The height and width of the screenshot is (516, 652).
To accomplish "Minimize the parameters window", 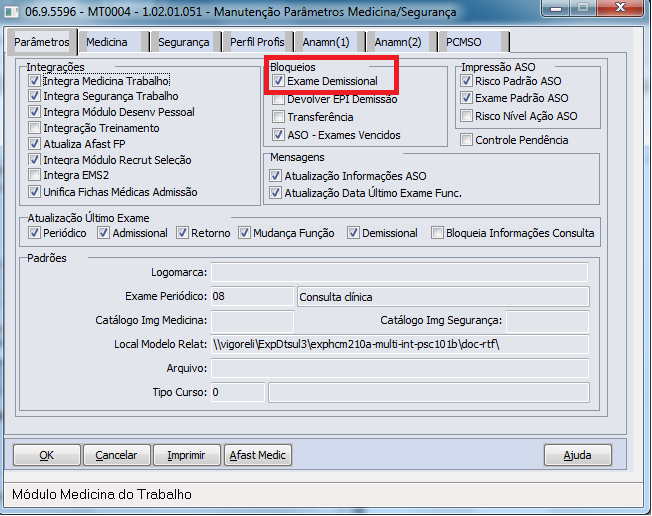I will (x=556, y=7).
